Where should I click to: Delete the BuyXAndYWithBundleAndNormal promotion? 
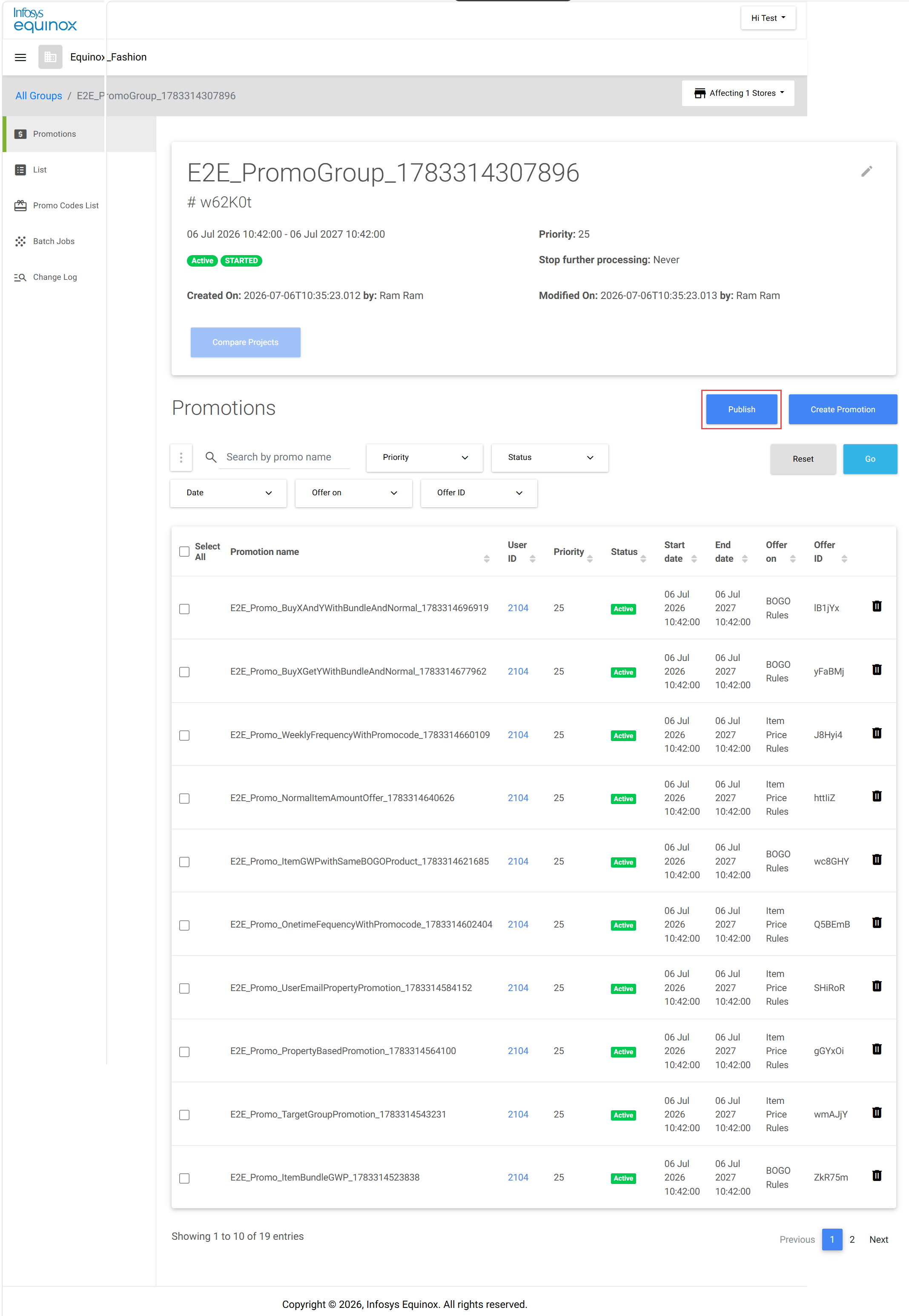click(x=877, y=606)
